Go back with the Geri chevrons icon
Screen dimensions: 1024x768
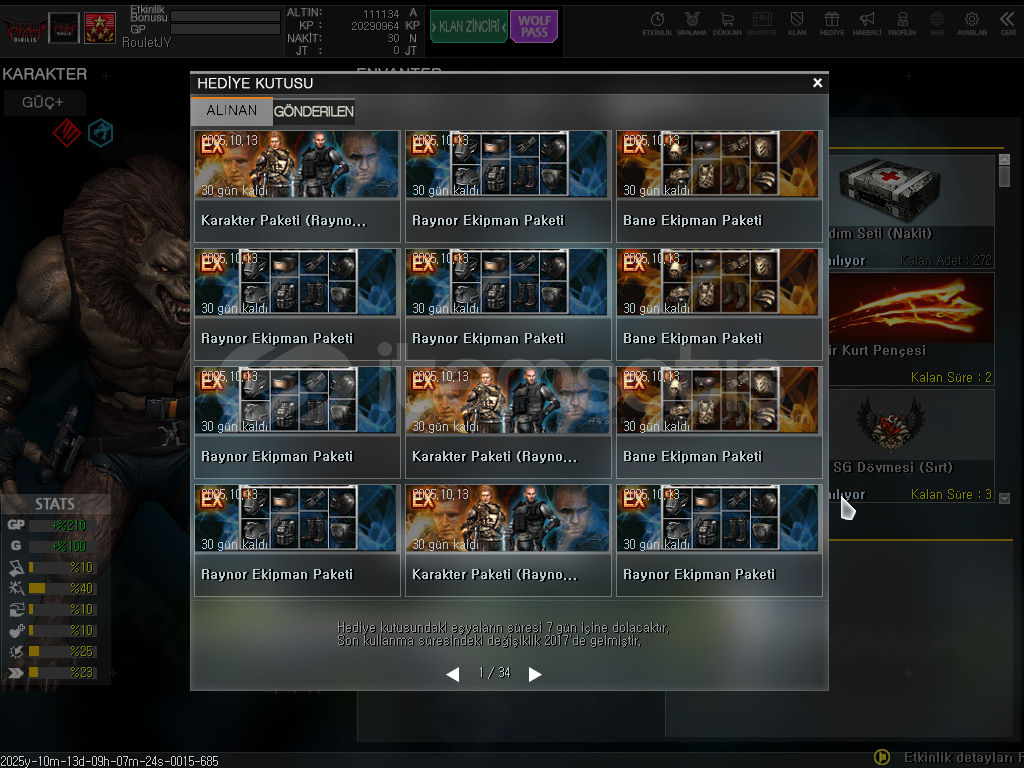click(x=1008, y=23)
